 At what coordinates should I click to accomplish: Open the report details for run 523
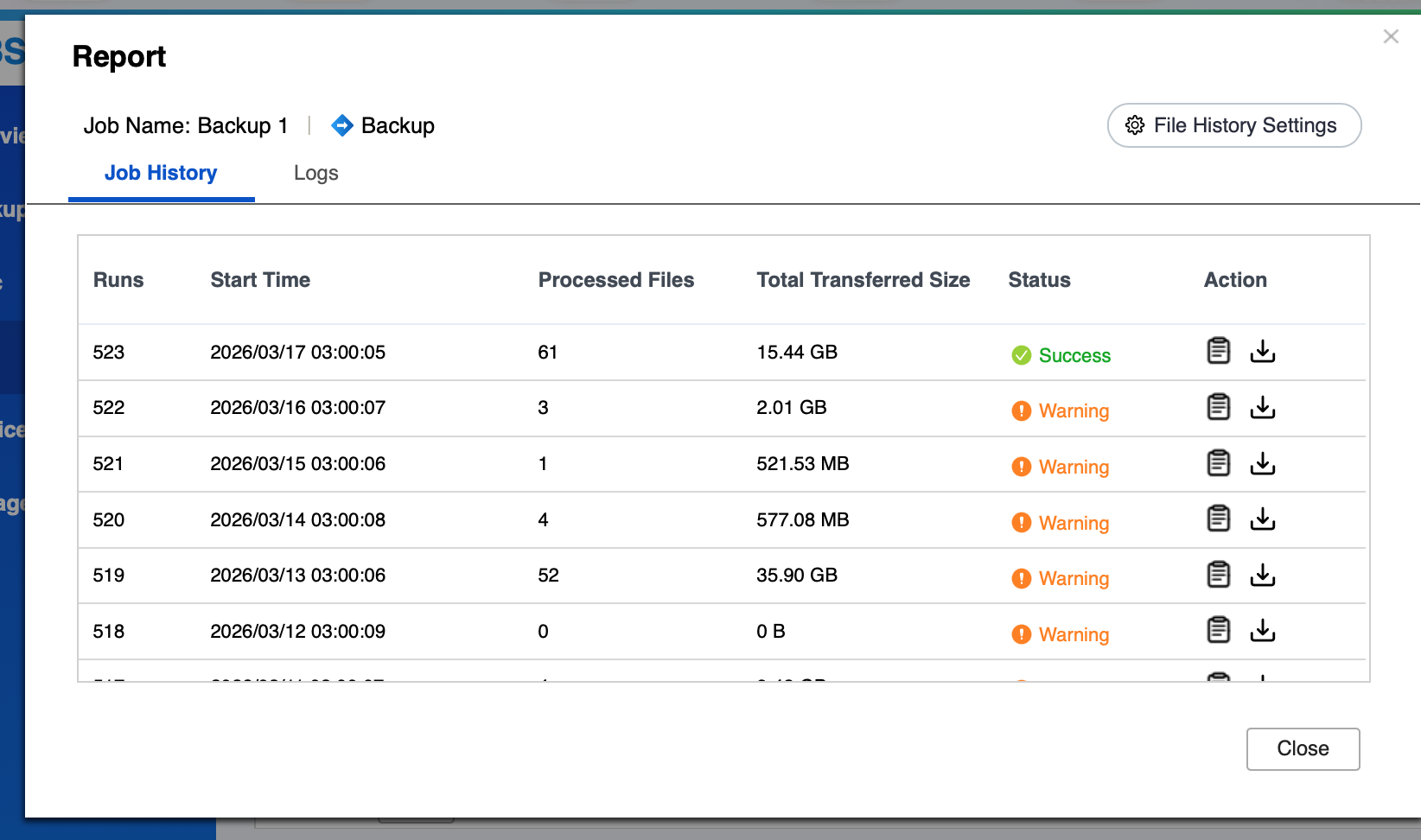(1218, 351)
